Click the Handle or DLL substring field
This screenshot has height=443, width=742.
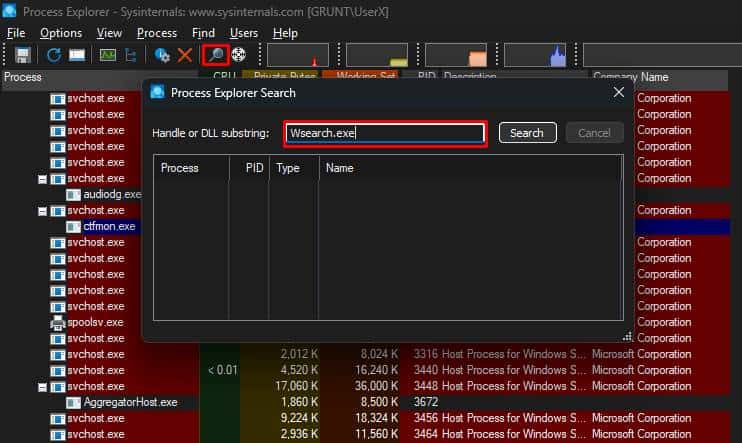(x=385, y=133)
